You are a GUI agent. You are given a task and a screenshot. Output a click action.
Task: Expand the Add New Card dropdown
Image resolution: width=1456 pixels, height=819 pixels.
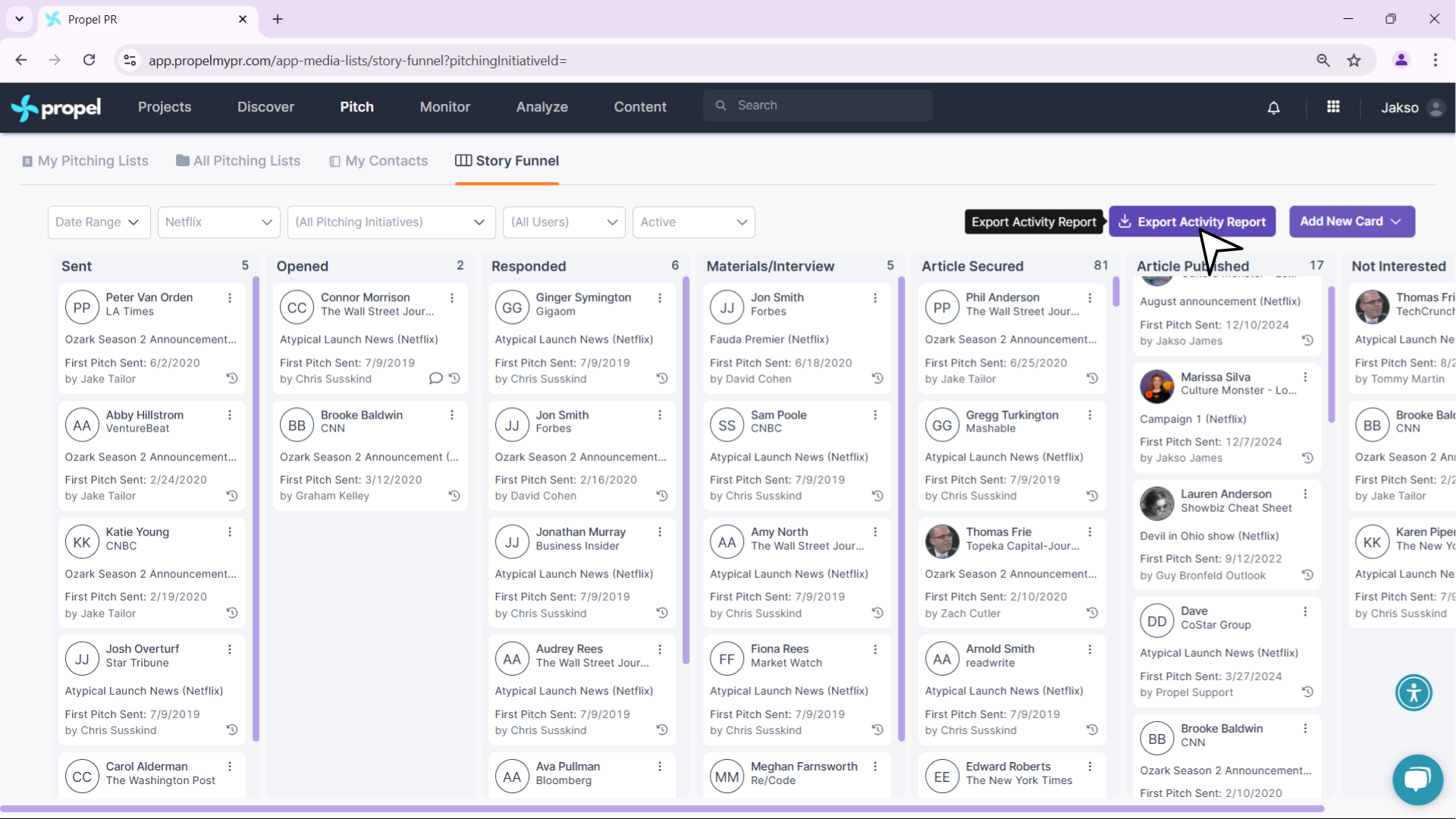point(1352,221)
